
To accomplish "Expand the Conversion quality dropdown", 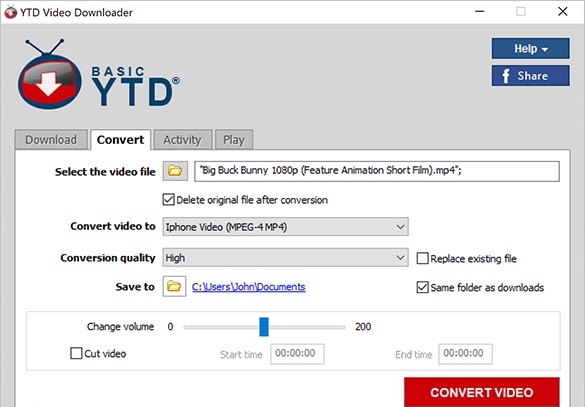I will (285, 258).
